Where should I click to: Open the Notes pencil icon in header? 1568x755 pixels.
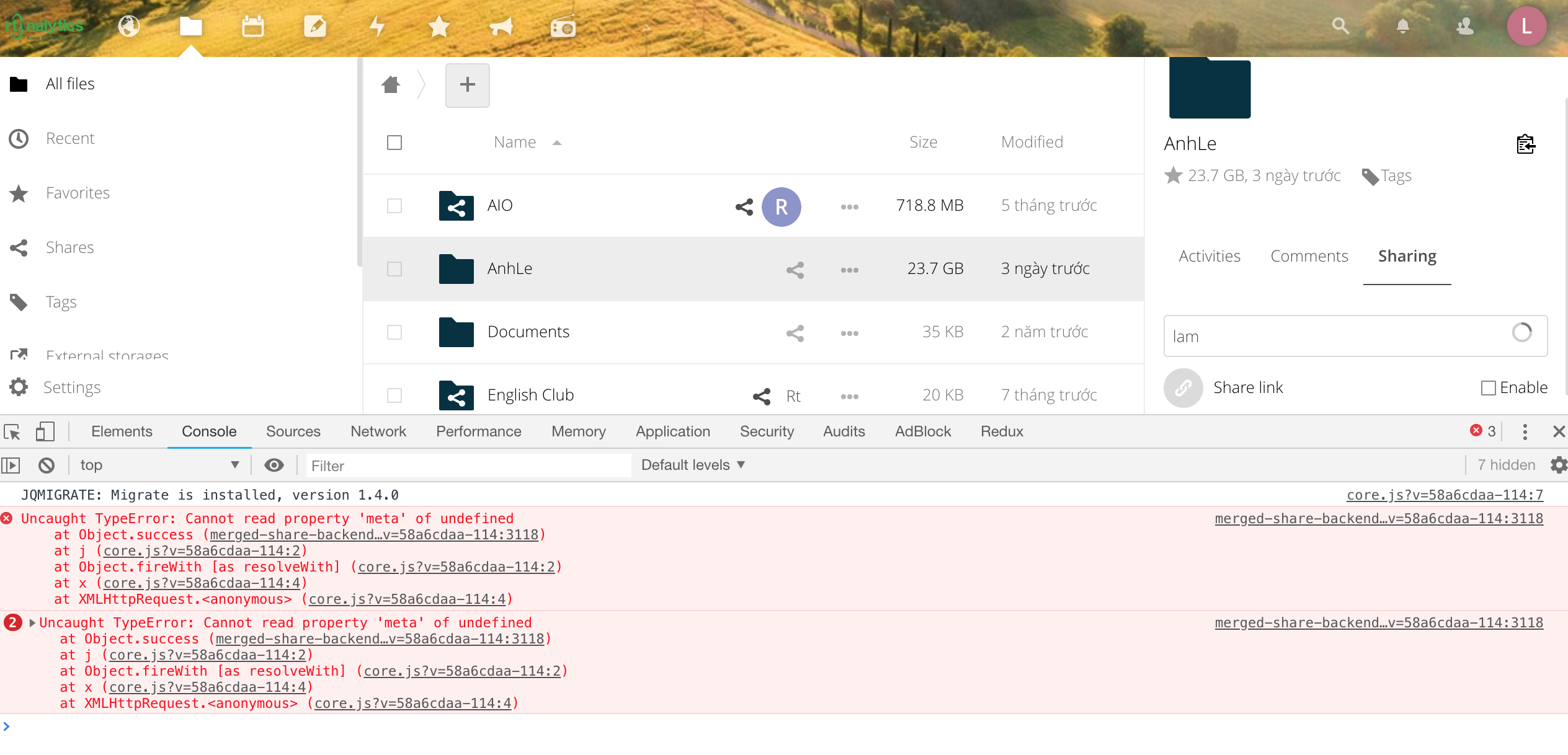(315, 27)
